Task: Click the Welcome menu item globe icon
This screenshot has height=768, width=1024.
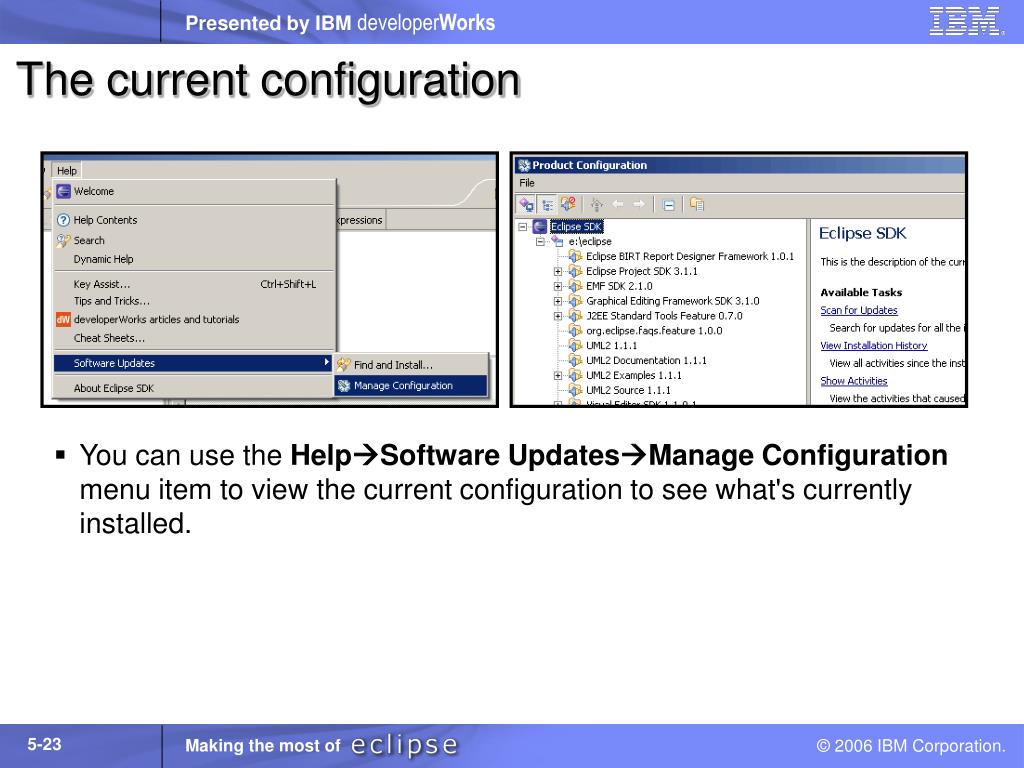Action: tap(63, 191)
